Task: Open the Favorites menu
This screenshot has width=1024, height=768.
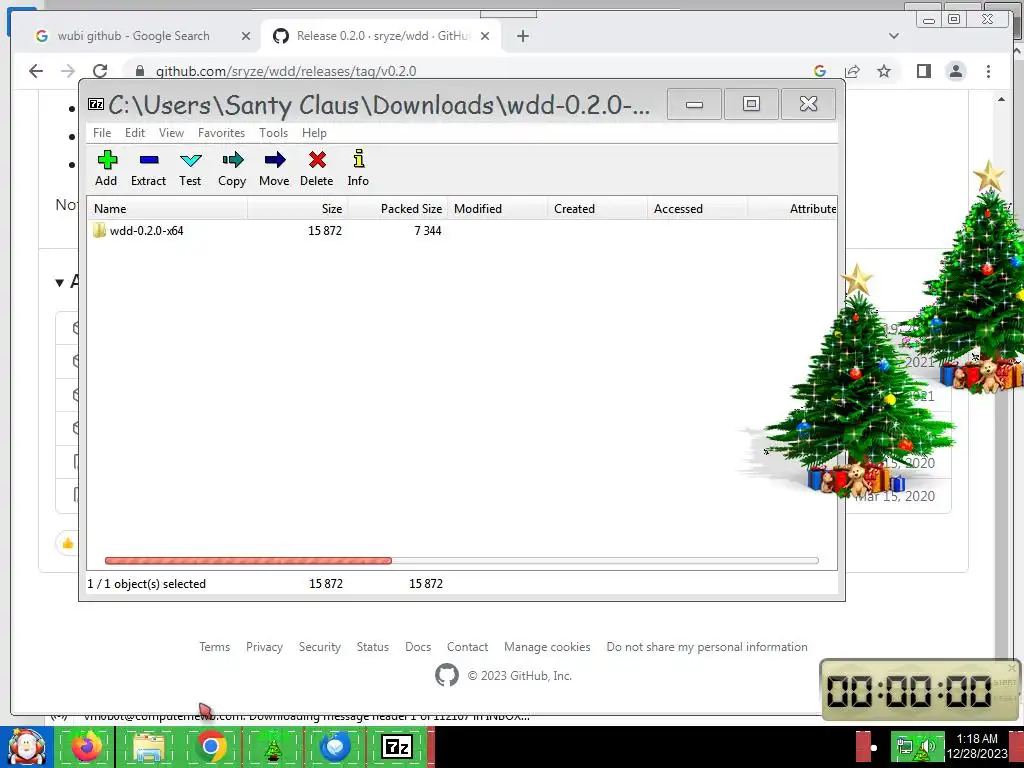Action: coord(221,133)
